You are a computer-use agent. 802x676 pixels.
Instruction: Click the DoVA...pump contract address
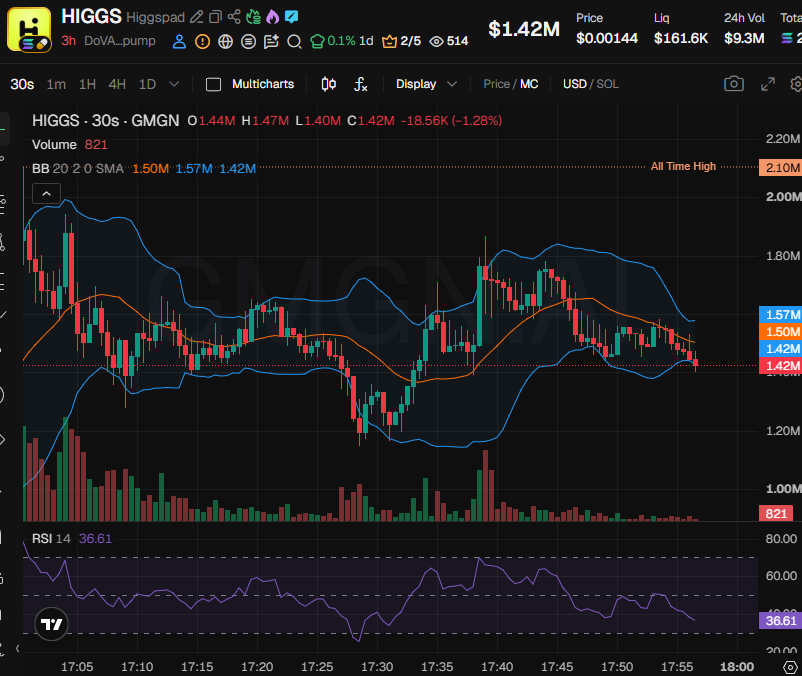point(120,40)
